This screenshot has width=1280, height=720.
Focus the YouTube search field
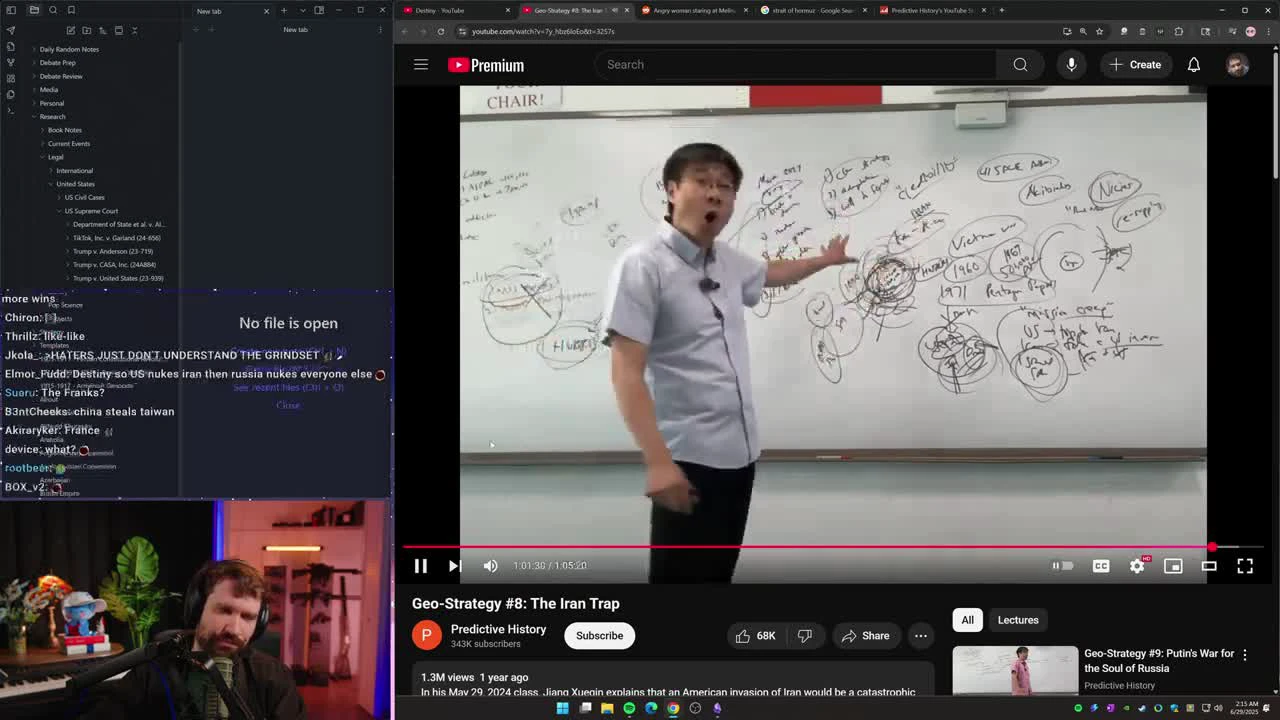coord(795,65)
